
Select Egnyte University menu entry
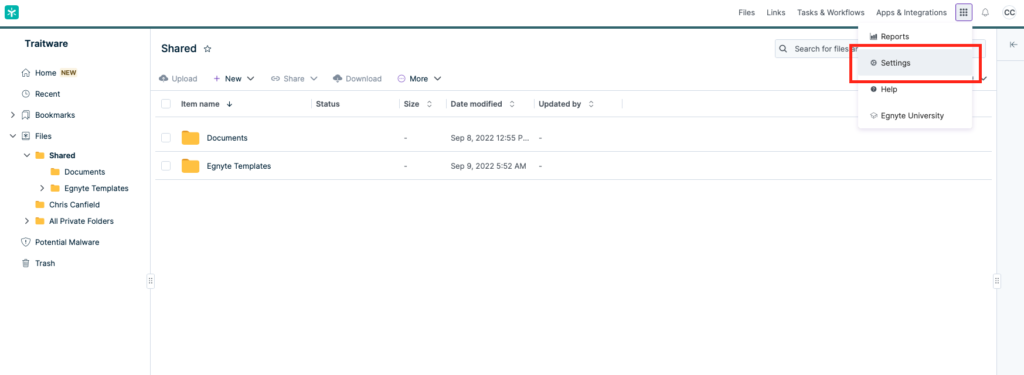click(915, 115)
